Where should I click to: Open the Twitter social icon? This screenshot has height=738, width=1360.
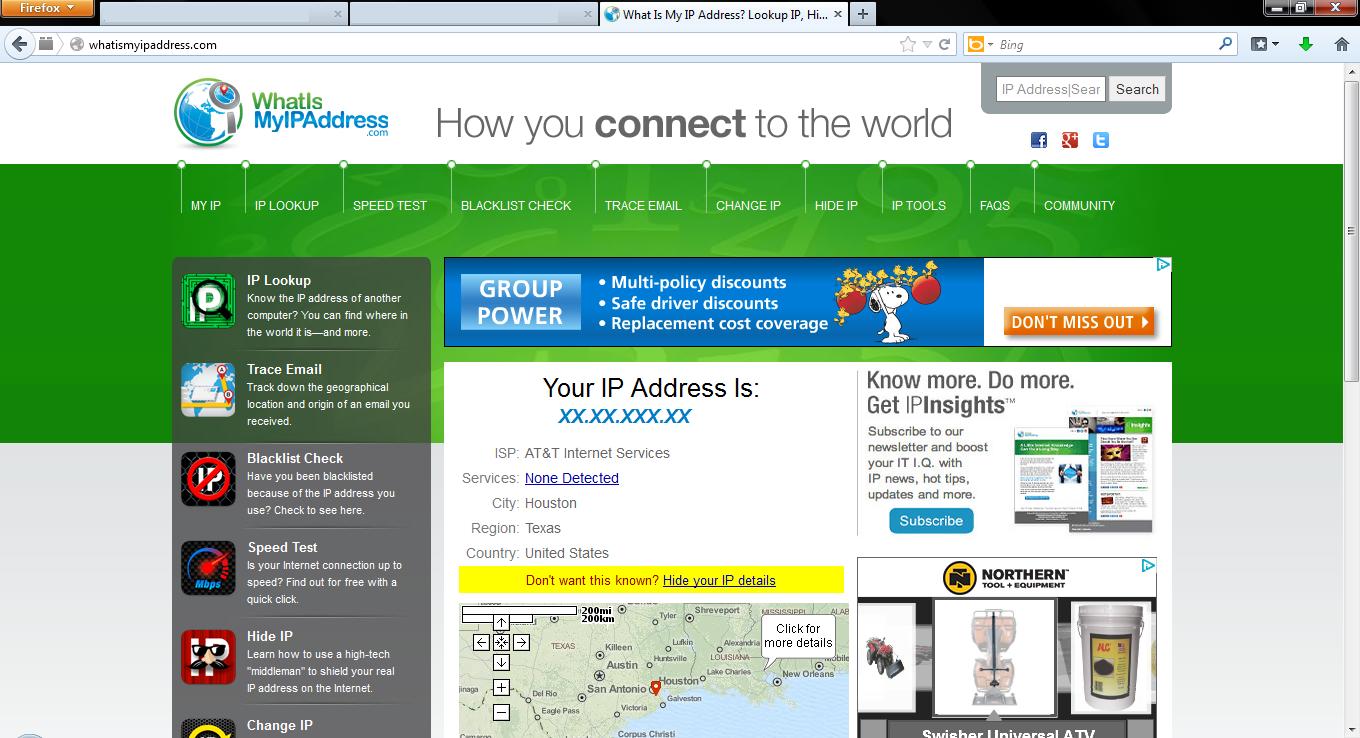click(x=1101, y=140)
